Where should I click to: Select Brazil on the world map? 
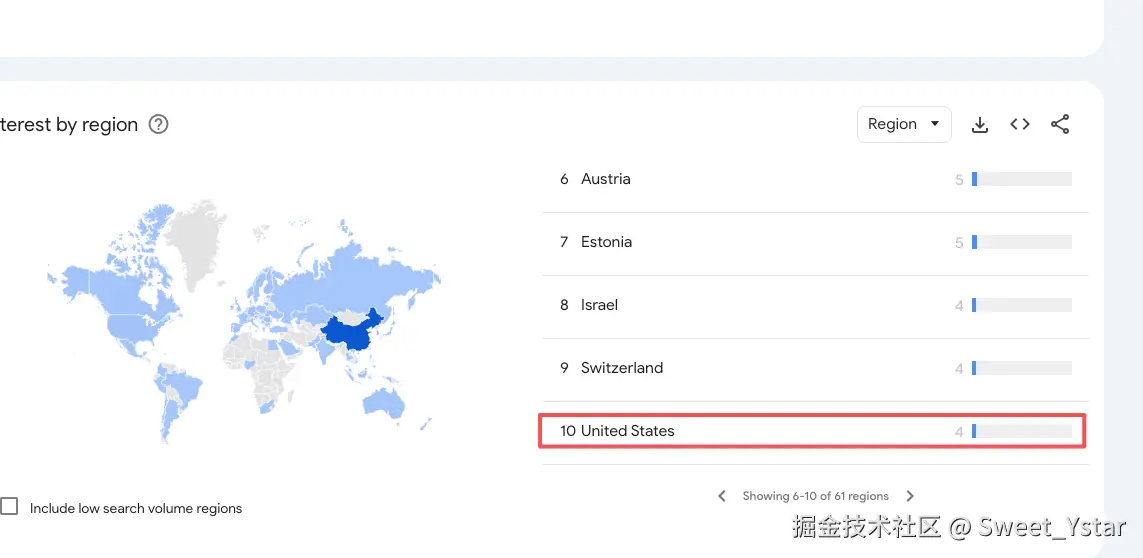click(182, 386)
